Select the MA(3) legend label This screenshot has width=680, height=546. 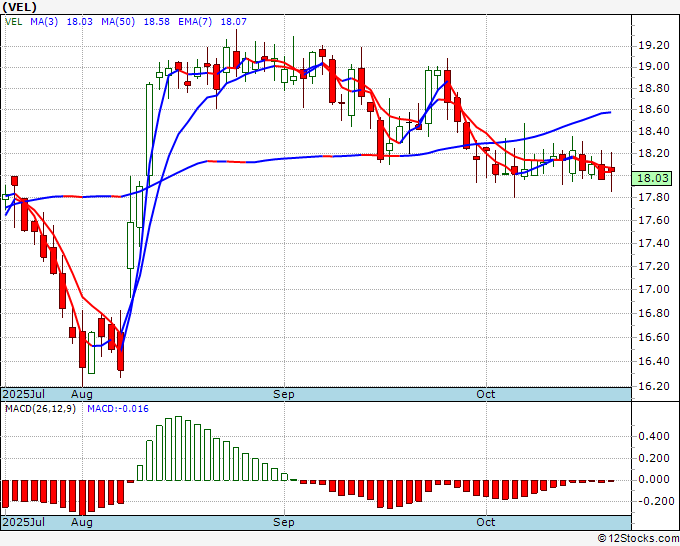[x=44, y=22]
